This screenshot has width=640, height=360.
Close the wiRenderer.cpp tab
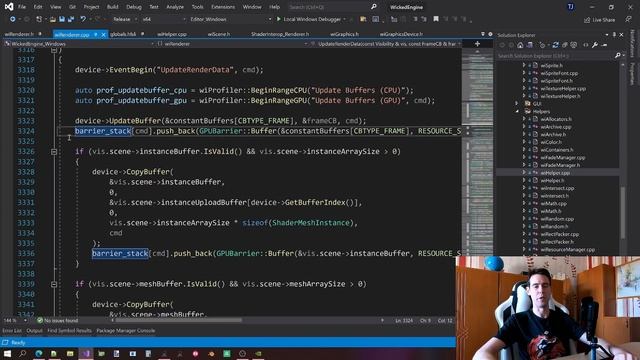coord(103,35)
